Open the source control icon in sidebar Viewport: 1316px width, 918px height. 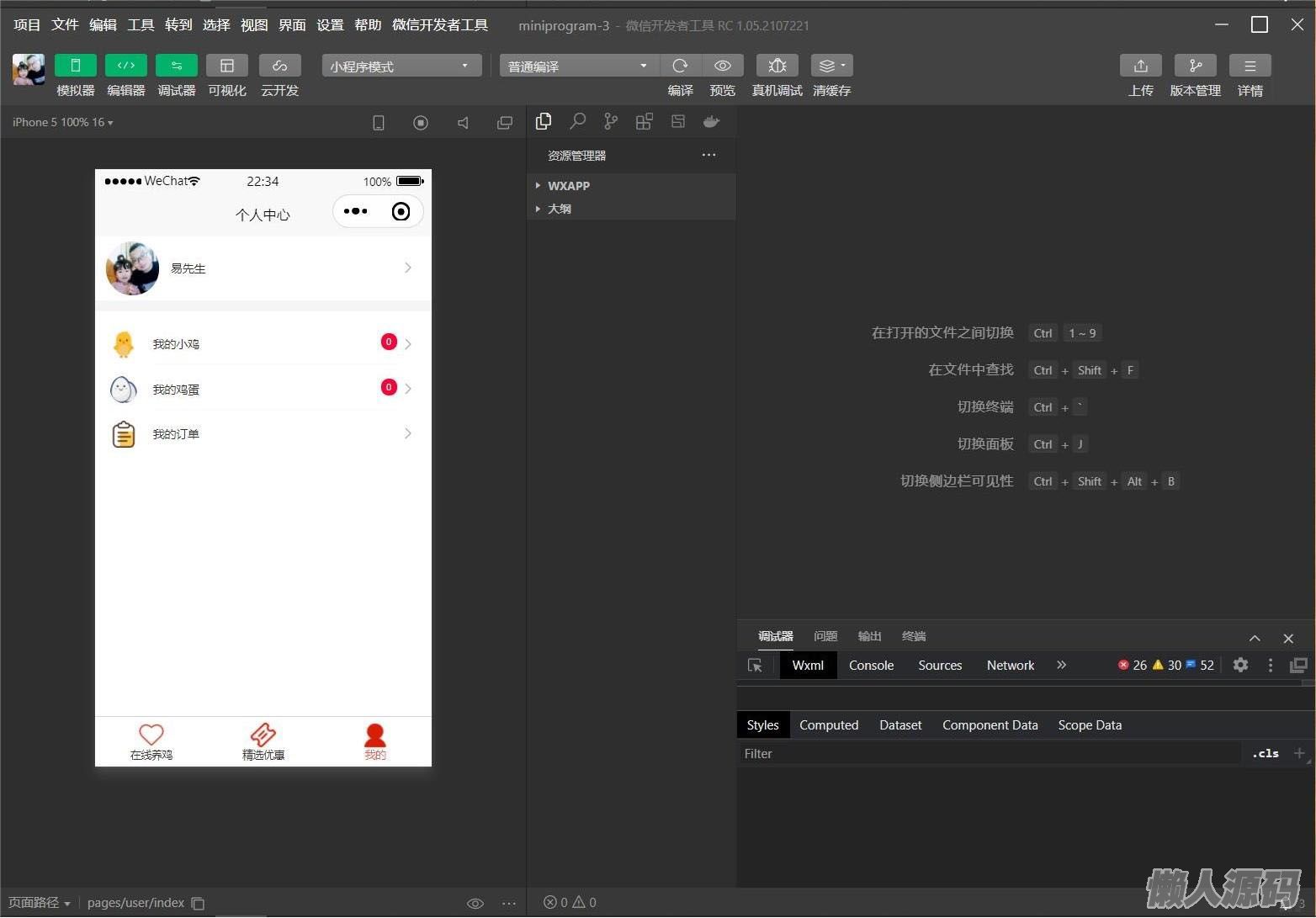pos(611,121)
